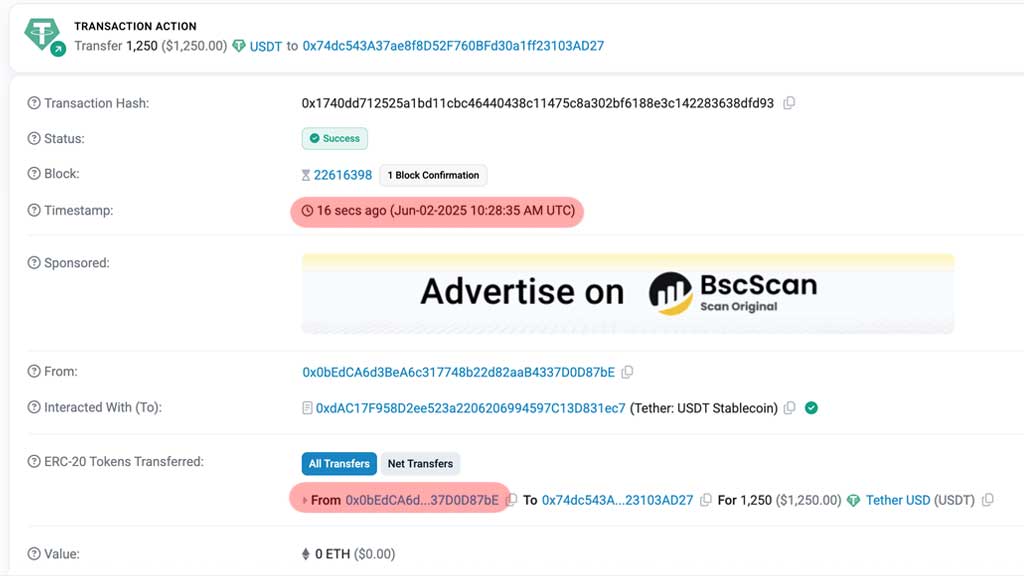
Task: Open recipient address in Transaction Action header
Action: [453, 46]
